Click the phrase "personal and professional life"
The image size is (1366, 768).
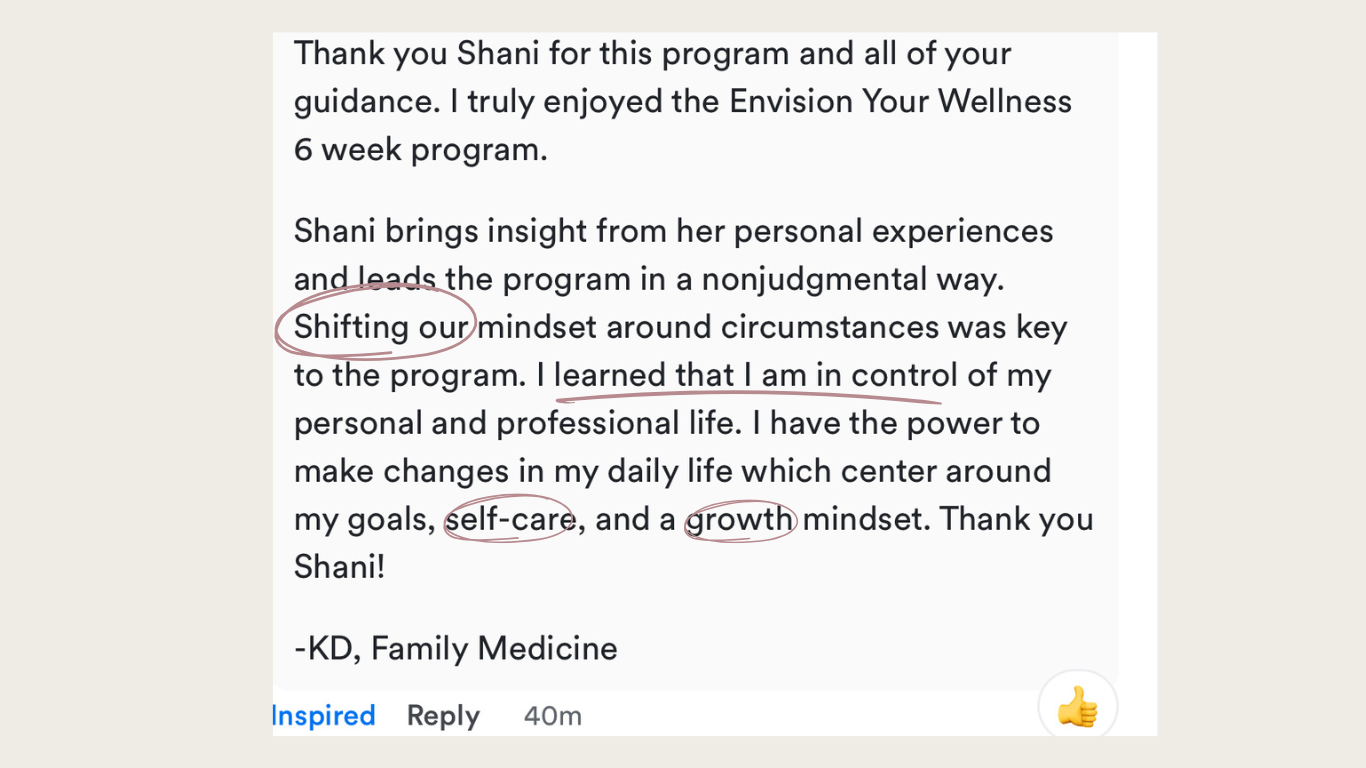517,424
